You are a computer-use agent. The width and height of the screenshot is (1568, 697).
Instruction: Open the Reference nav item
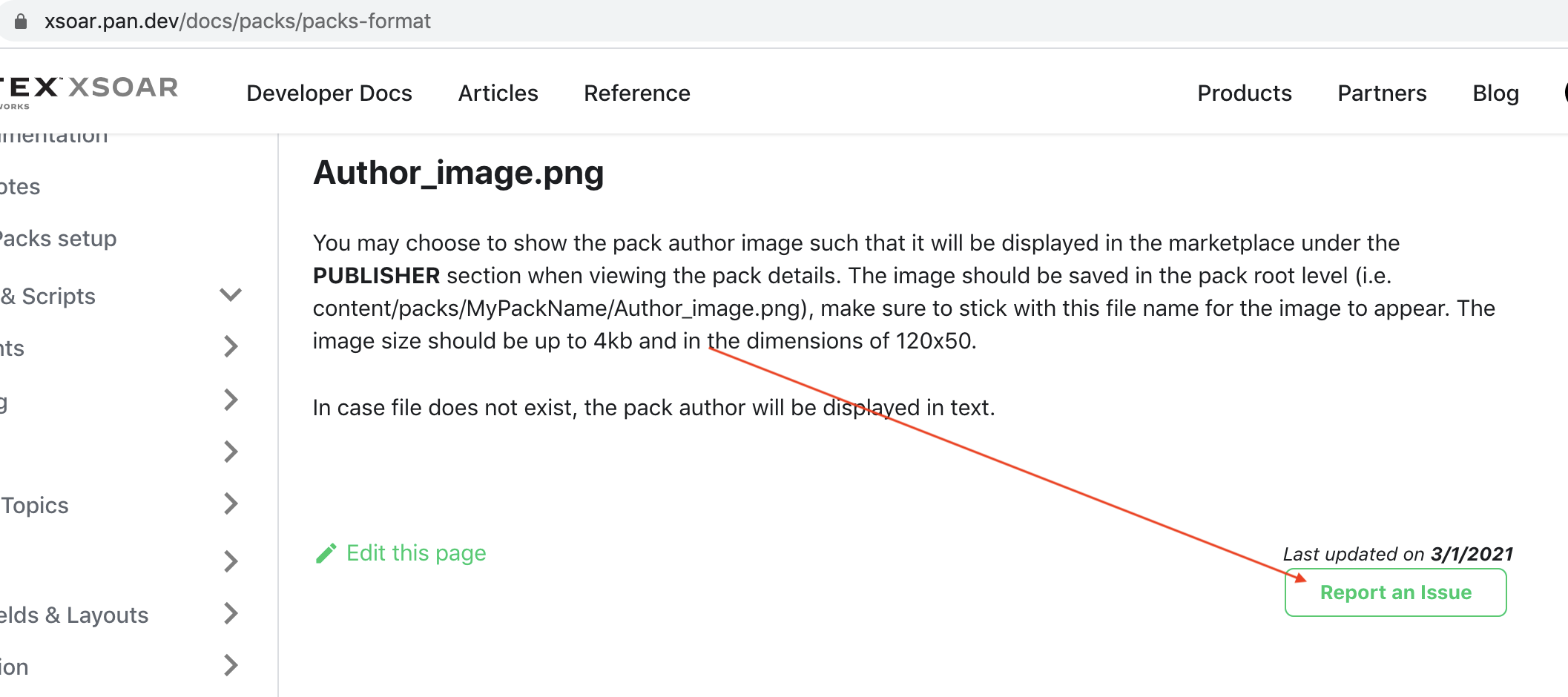pos(636,93)
